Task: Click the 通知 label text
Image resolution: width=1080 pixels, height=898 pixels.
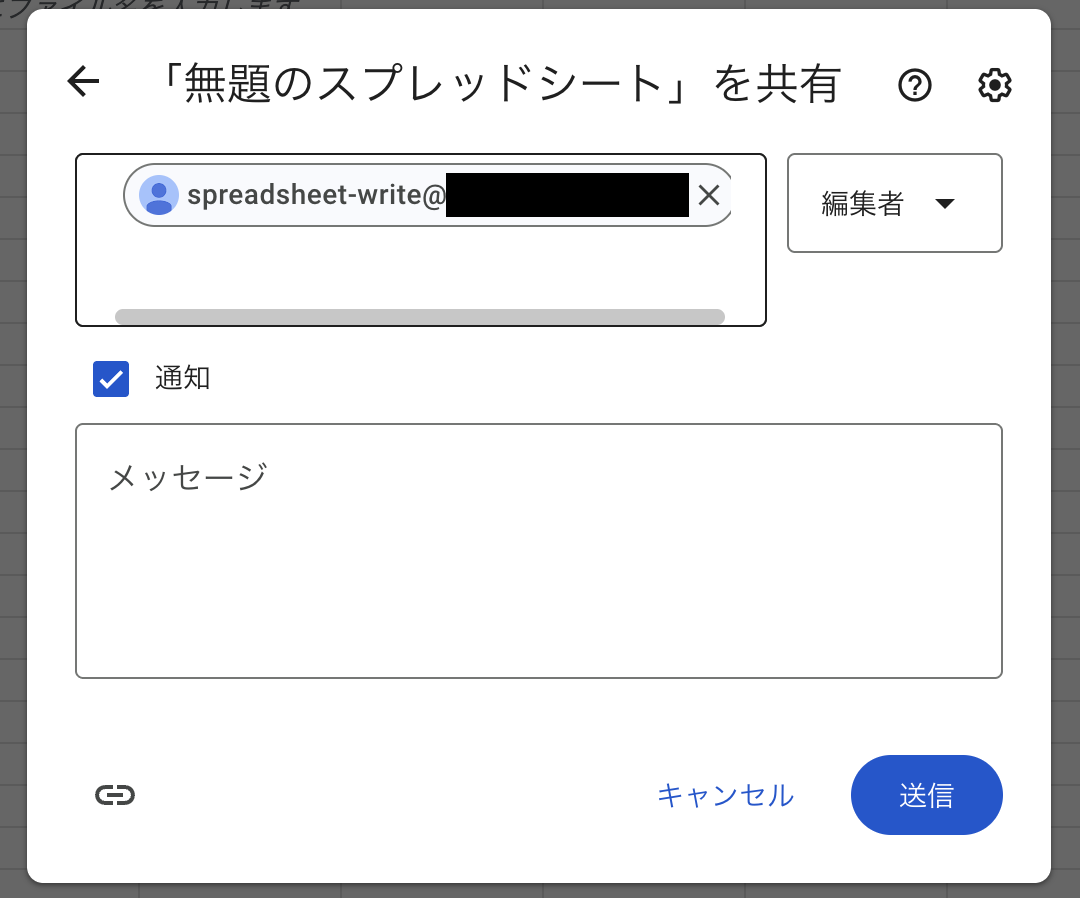Action: point(182,378)
